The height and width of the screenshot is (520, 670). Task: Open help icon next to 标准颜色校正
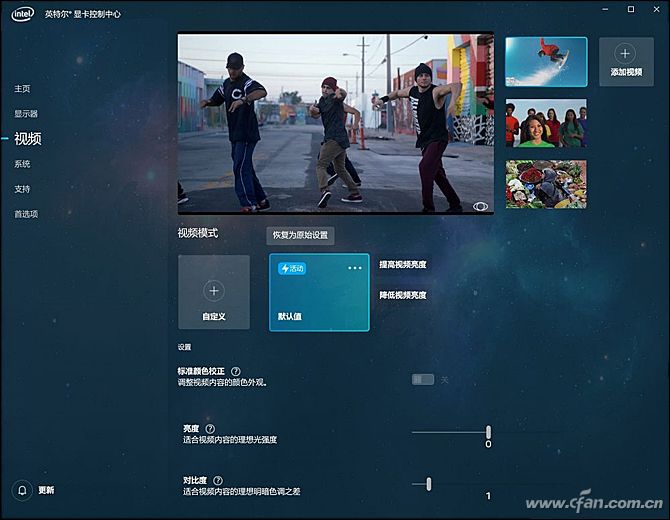(x=235, y=371)
